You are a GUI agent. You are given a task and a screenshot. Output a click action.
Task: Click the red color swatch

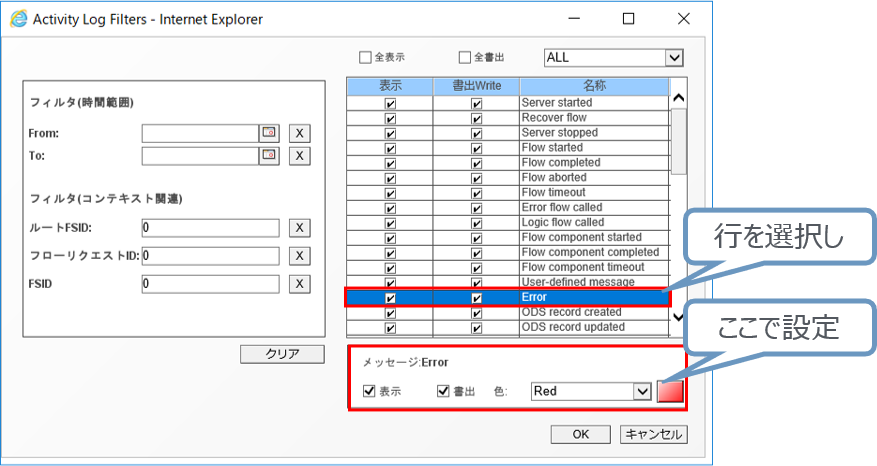[x=671, y=391]
